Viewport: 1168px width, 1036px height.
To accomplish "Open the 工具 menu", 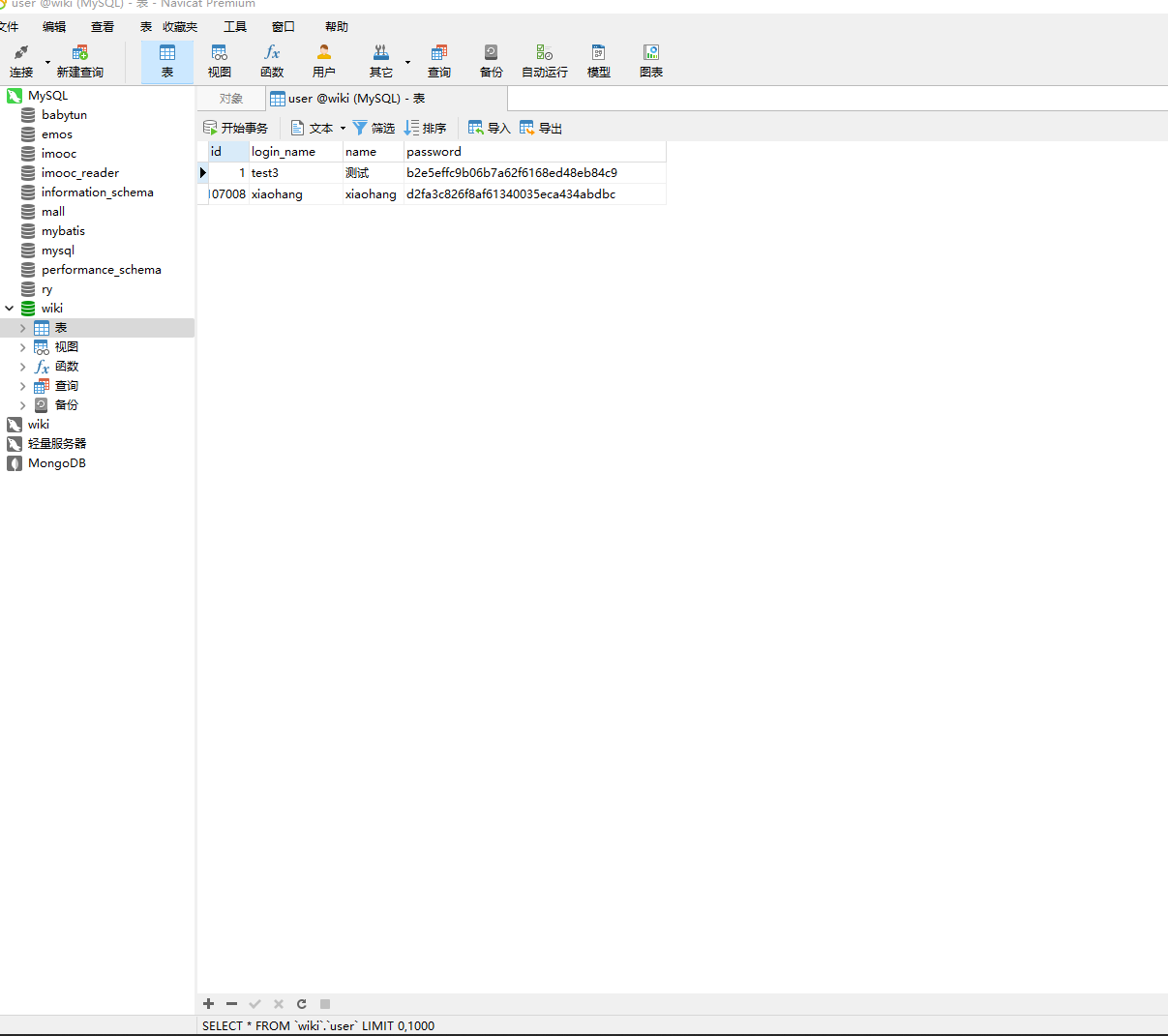I will pyautogui.click(x=235, y=27).
